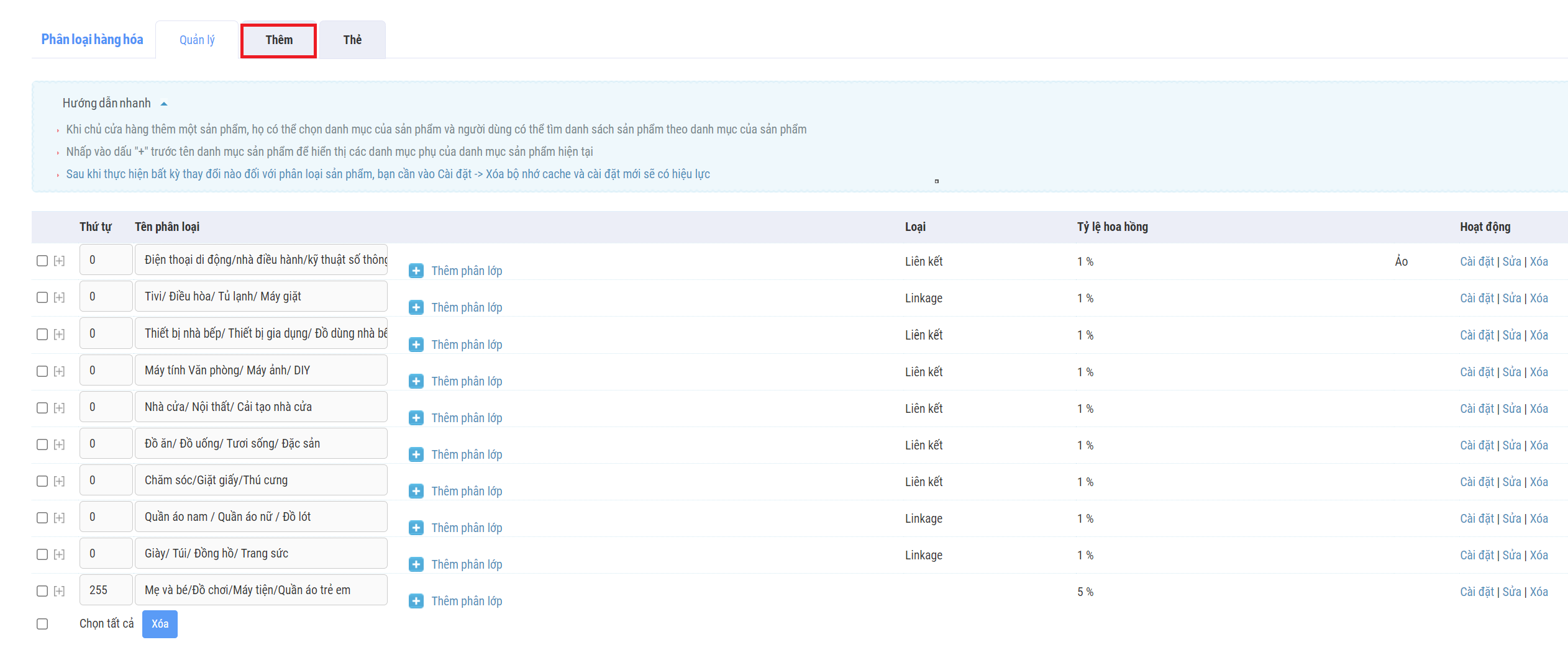Collapse the Hướng dẫn nhanh panel
Screen dimensions: 1568x668
click(164, 104)
